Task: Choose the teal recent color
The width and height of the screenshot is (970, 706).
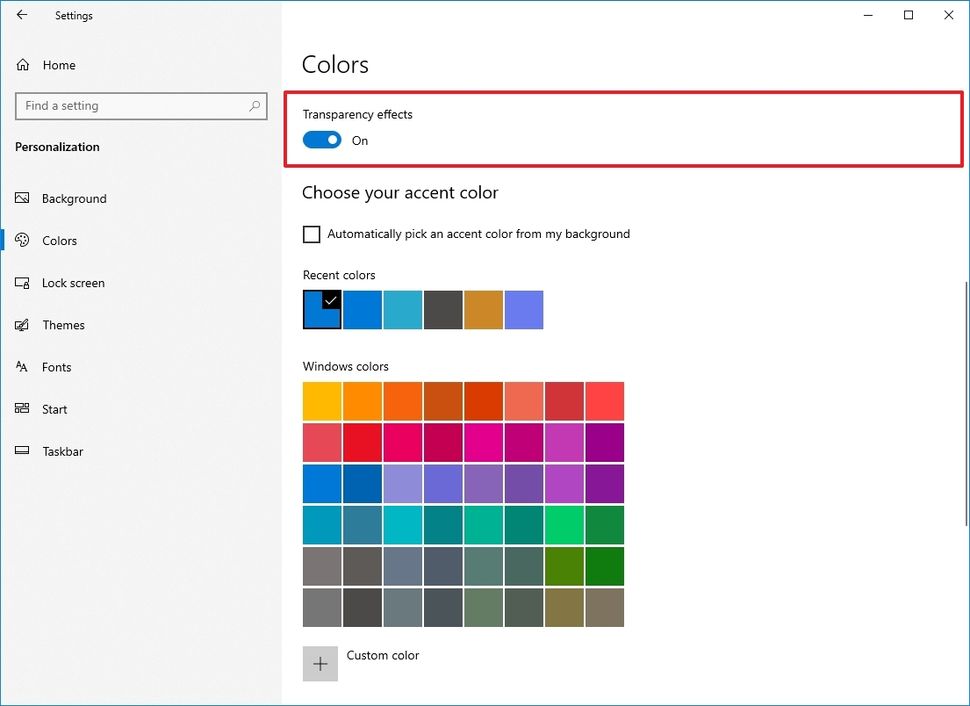Action: [x=402, y=309]
